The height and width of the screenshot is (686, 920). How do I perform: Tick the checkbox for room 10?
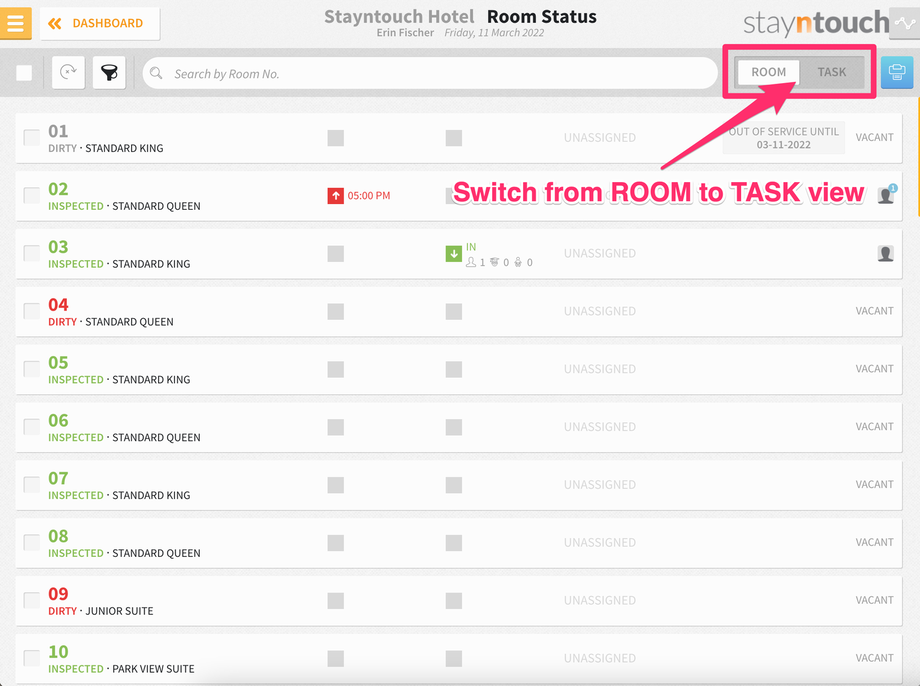click(x=32, y=658)
